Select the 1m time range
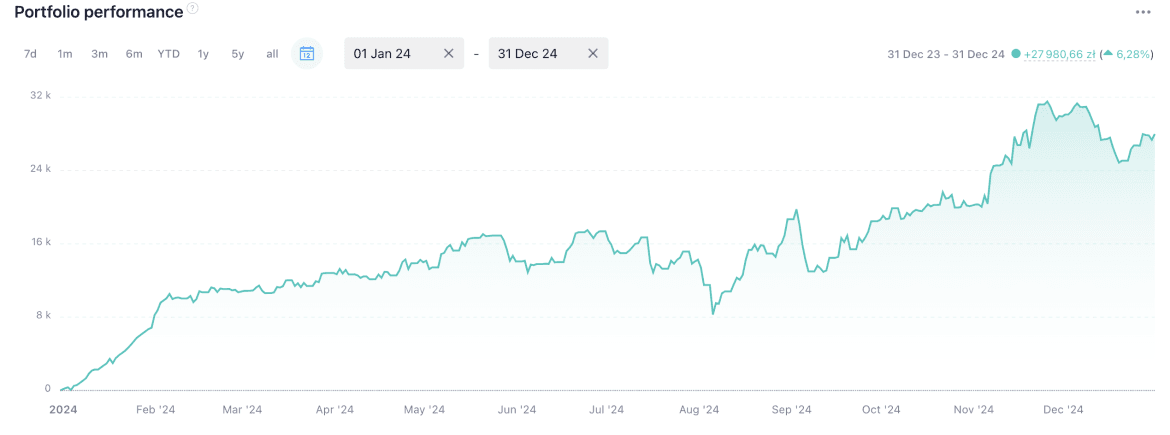 [65, 54]
